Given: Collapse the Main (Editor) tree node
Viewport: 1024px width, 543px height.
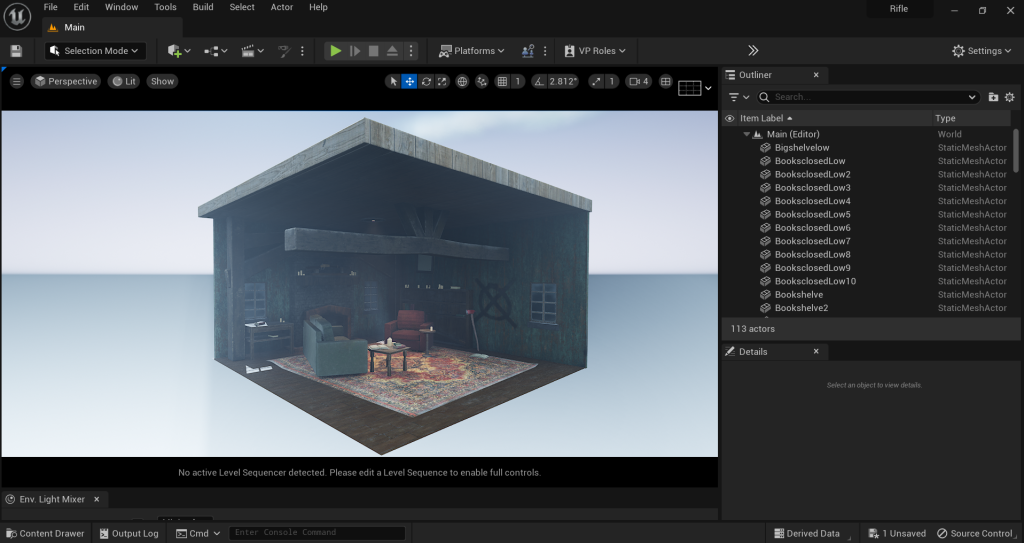Looking at the screenshot, I should pos(746,134).
